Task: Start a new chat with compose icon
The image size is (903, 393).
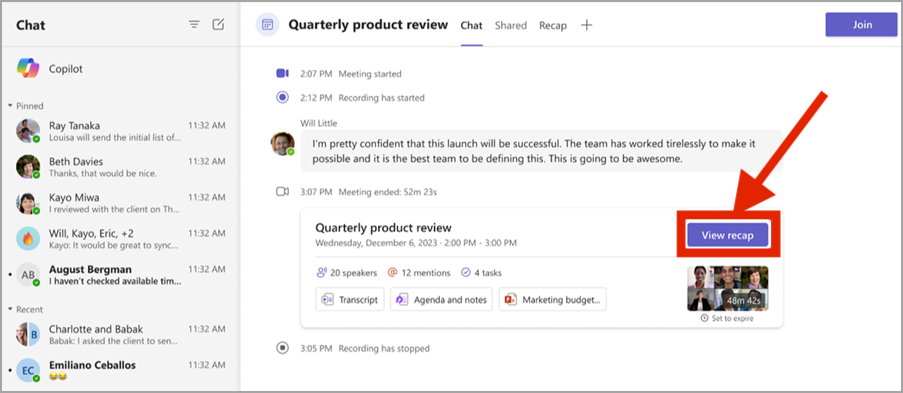Action: click(x=218, y=25)
